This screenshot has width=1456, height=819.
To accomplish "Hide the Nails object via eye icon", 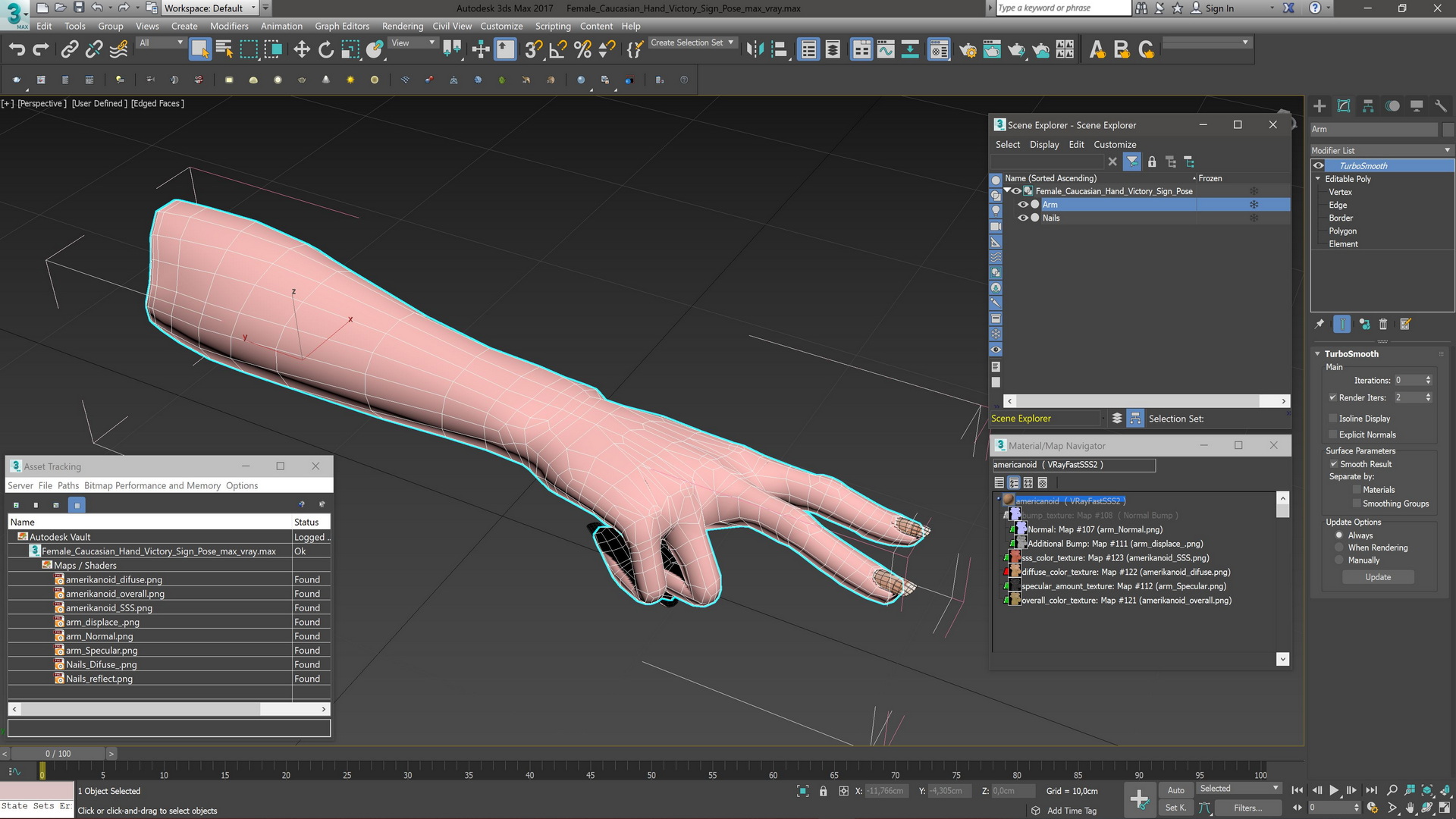I will [1022, 218].
